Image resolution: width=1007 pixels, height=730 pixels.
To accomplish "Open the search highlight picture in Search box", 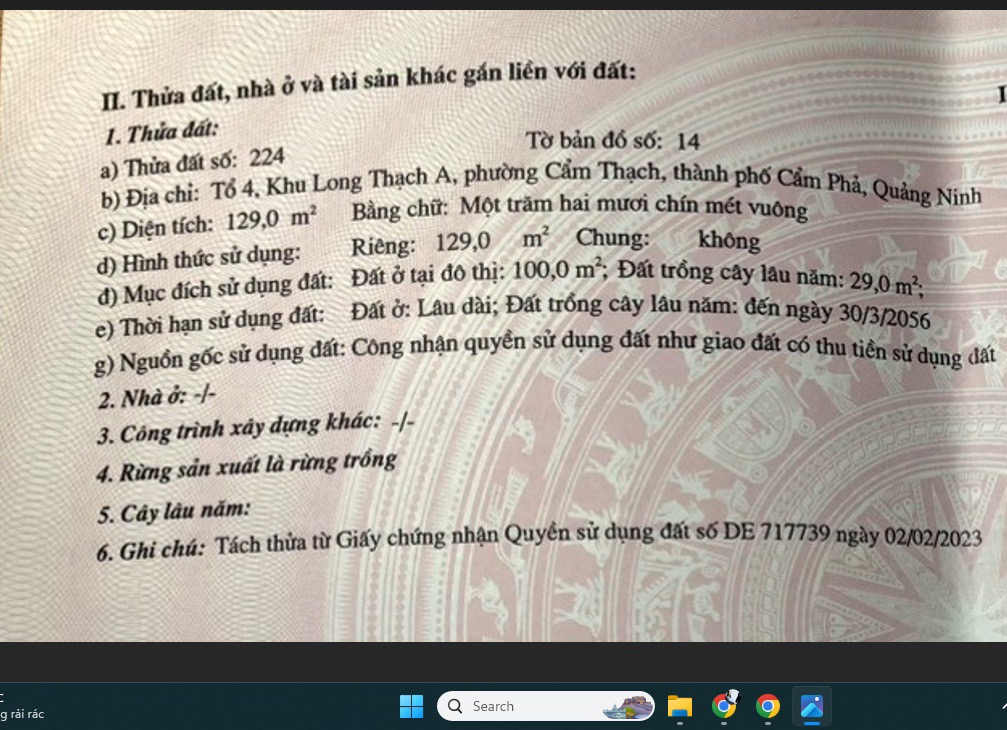I will (x=627, y=706).
